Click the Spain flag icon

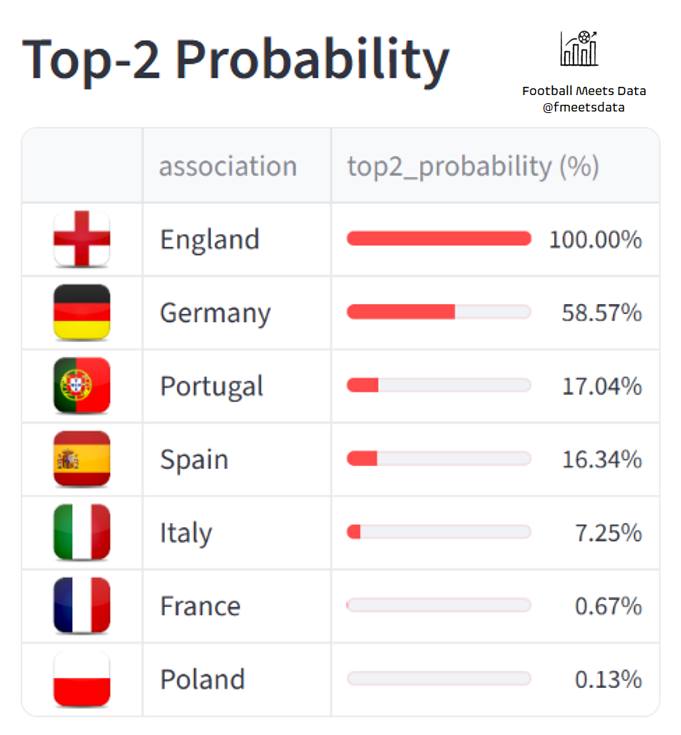tap(82, 459)
